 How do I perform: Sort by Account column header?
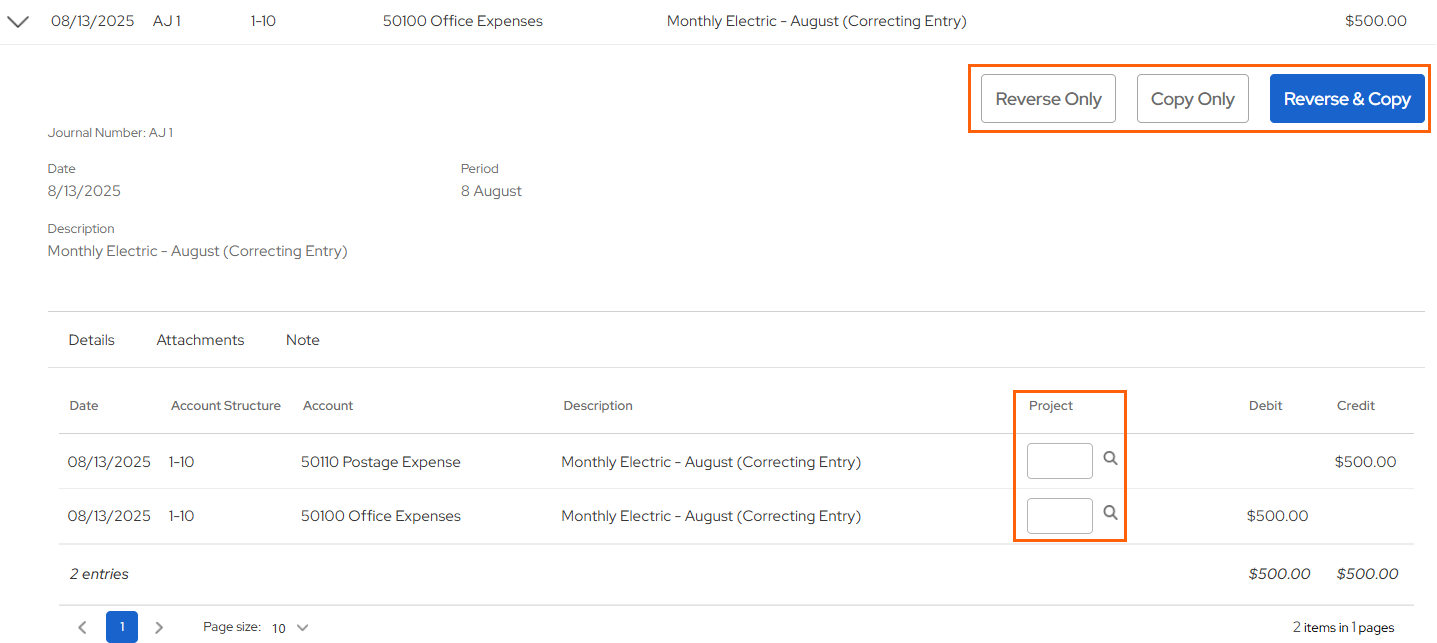tap(328, 406)
